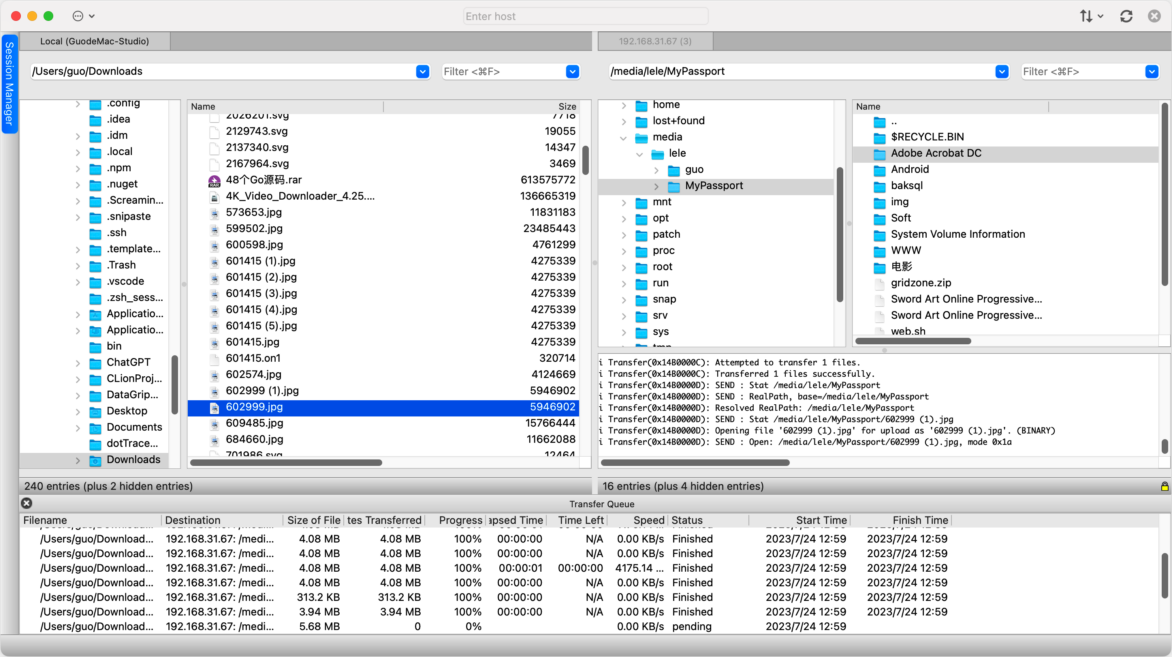Screen dimensions: 1172x657
Task: Sort transfer queue by Size of File column
Action: tap(314, 521)
